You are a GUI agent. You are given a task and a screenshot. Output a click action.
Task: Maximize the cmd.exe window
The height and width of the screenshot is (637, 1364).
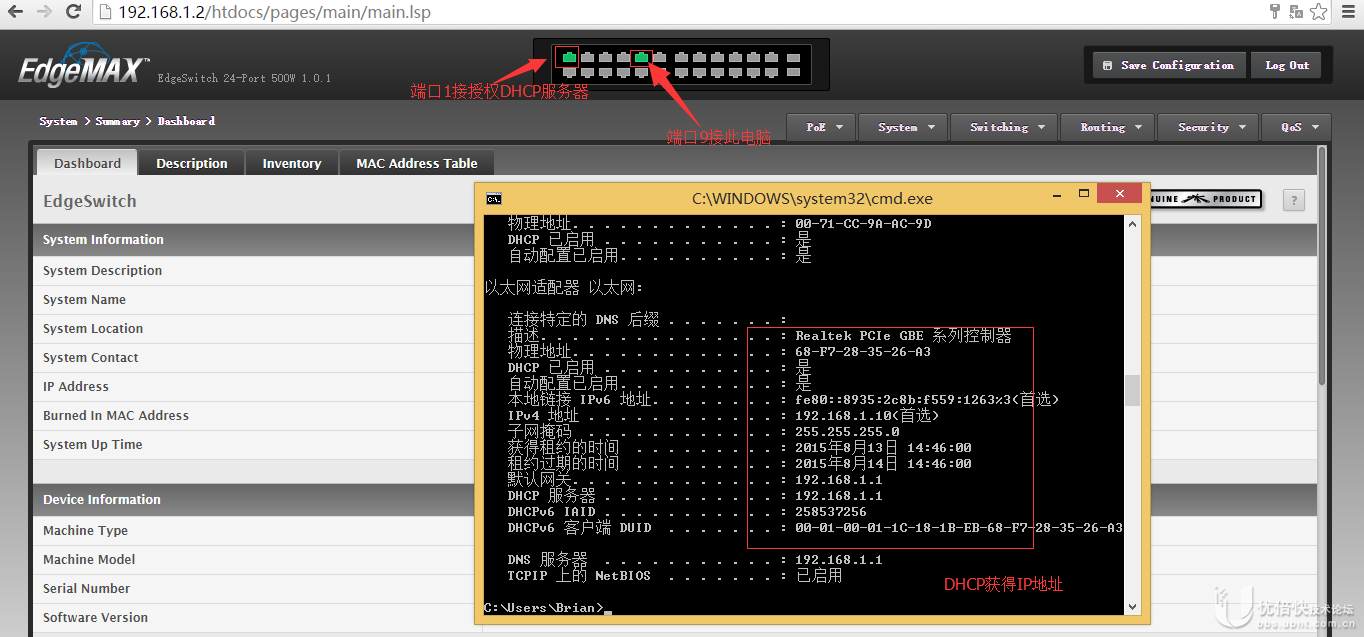[1082, 194]
